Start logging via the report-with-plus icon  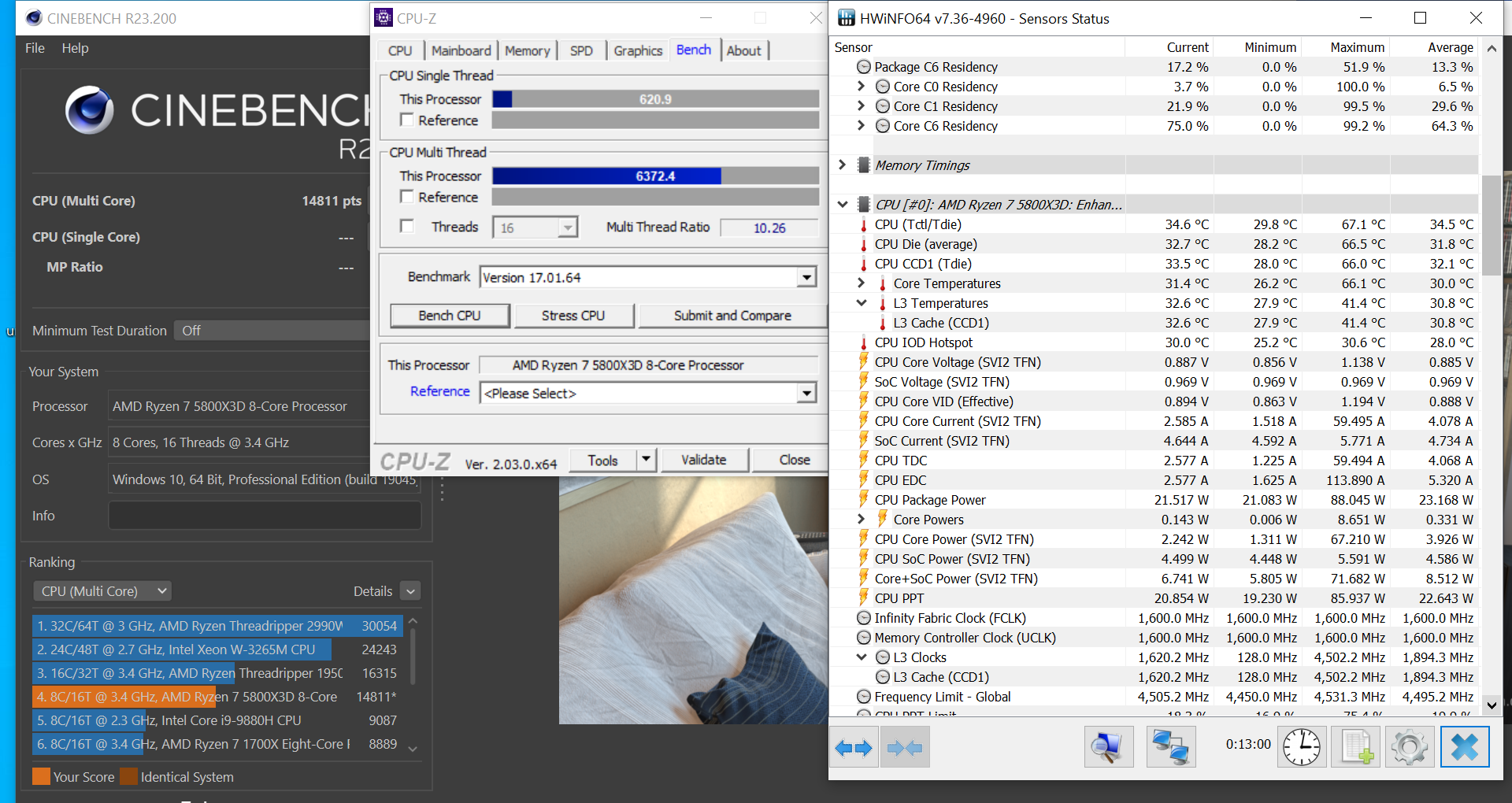(1355, 746)
